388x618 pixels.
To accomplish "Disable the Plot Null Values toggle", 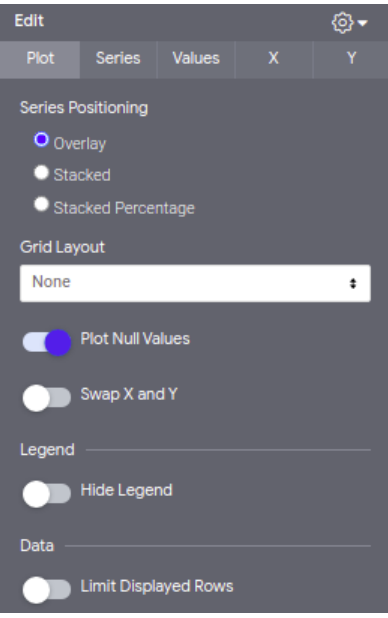I will pyautogui.click(x=47, y=342).
